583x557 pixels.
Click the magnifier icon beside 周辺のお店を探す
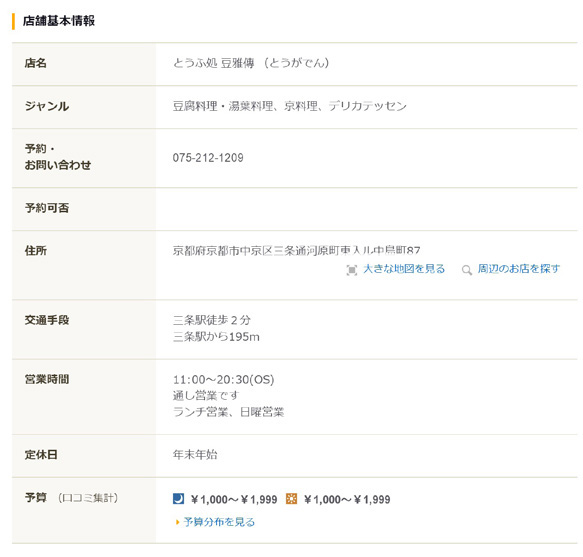[x=467, y=270]
